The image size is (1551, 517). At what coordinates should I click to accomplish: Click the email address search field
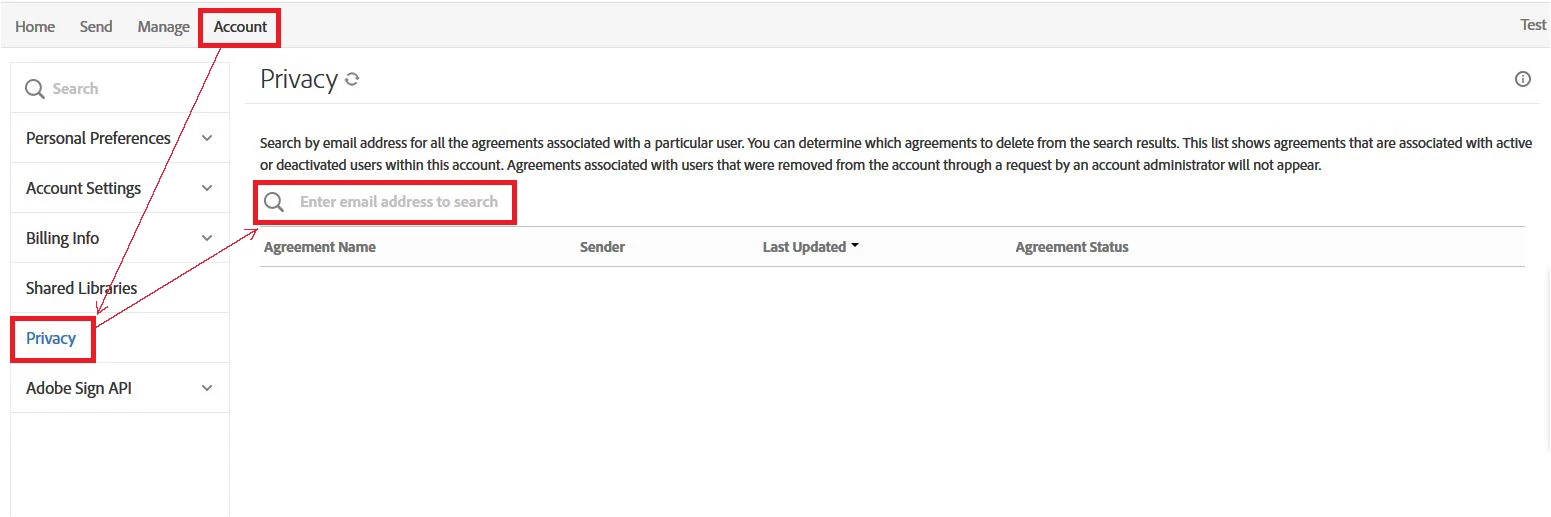tap(399, 202)
